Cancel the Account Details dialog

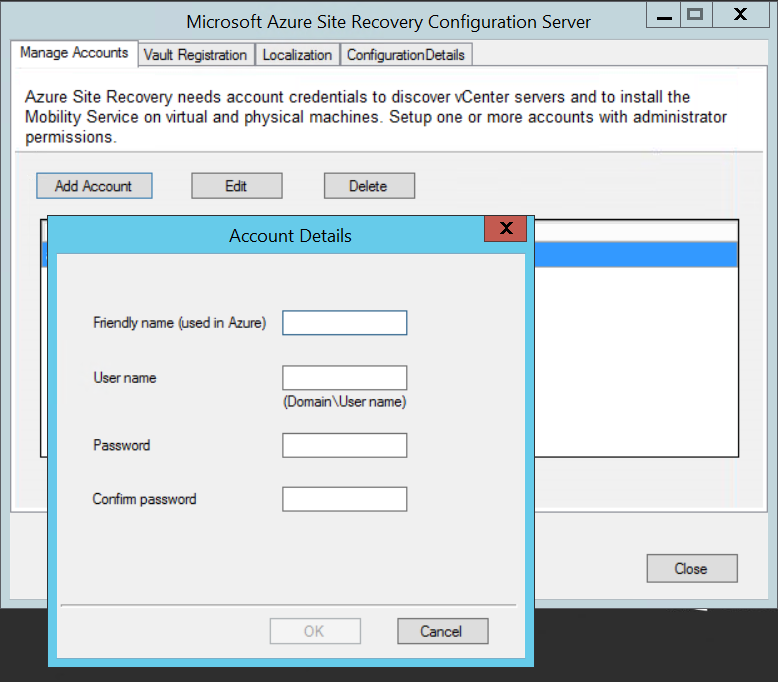click(x=443, y=631)
